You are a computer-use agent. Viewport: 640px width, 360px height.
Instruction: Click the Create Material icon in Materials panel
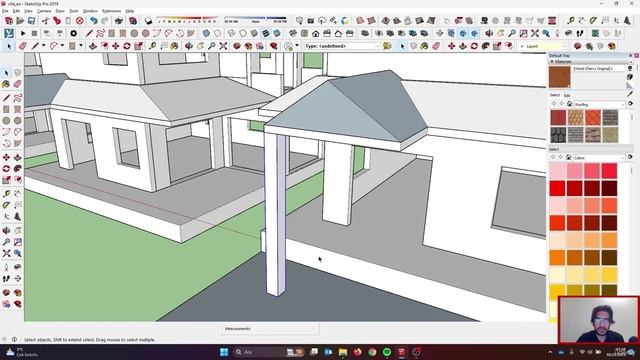coord(630,77)
